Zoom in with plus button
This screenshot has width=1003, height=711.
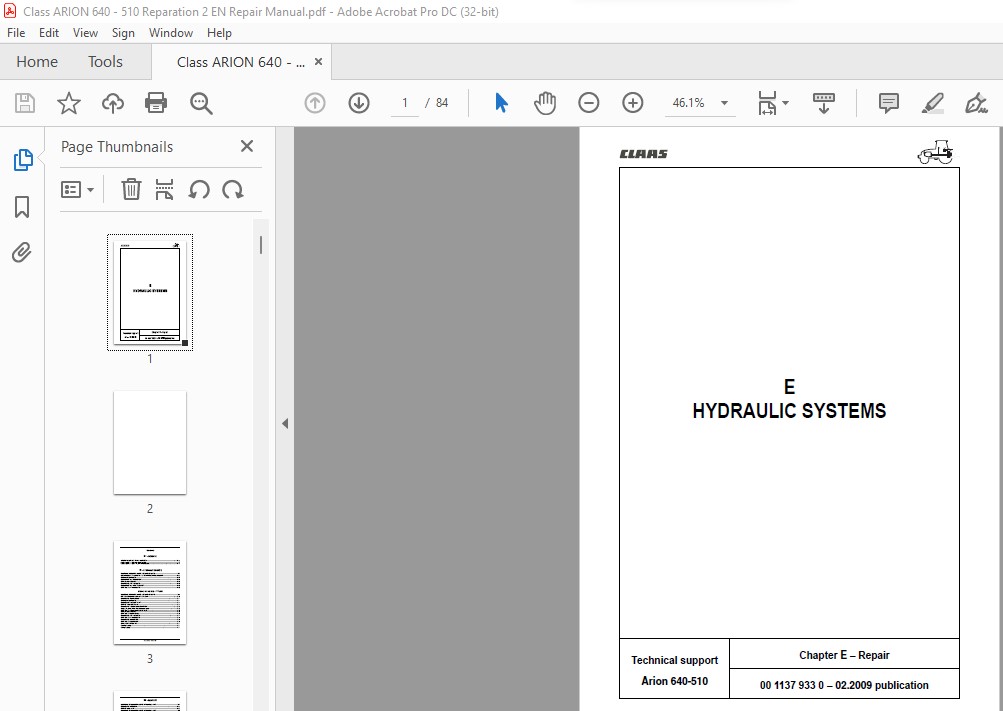point(633,103)
